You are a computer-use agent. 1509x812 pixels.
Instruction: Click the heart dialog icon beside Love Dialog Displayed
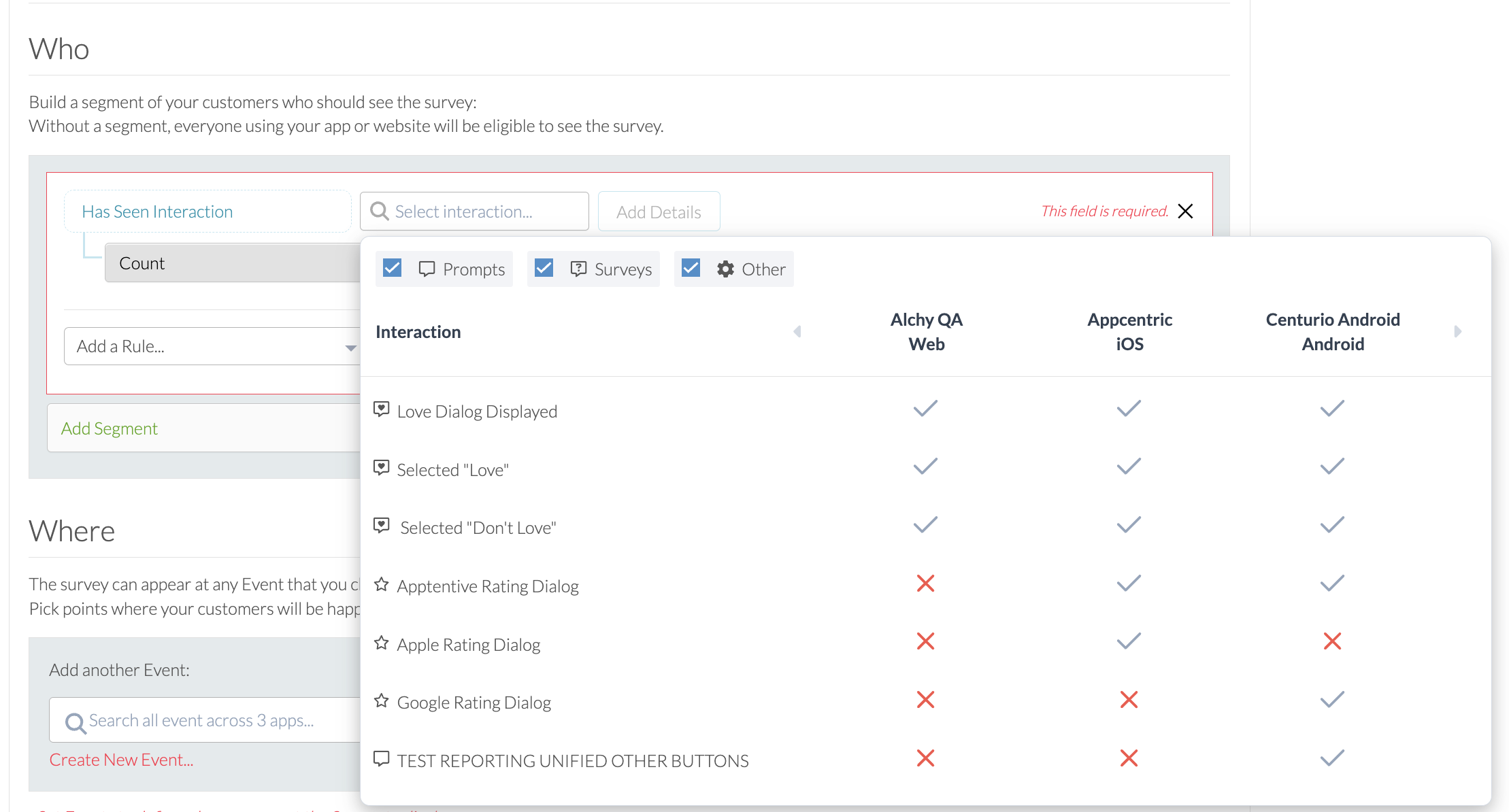[x=382, y=409]
